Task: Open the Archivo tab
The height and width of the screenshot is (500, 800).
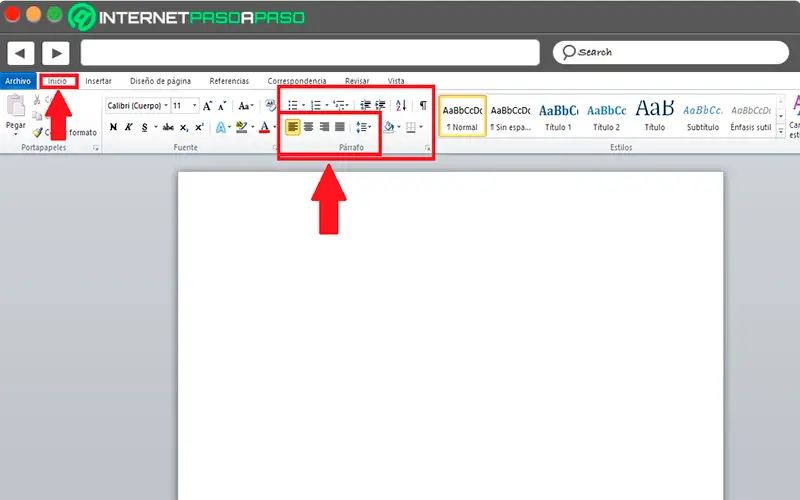Action: coord(18,81)
